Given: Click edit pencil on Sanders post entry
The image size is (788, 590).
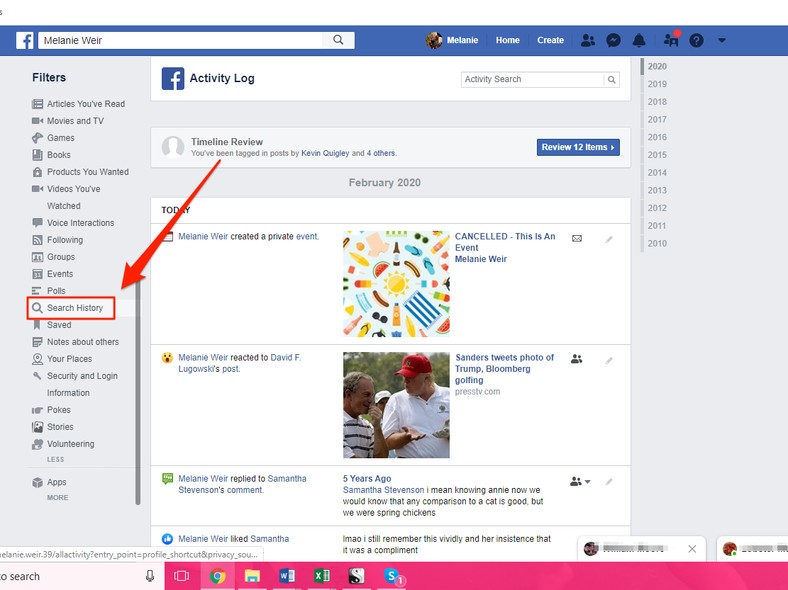Looking at the screenshot, I should [x=609, y=360].
